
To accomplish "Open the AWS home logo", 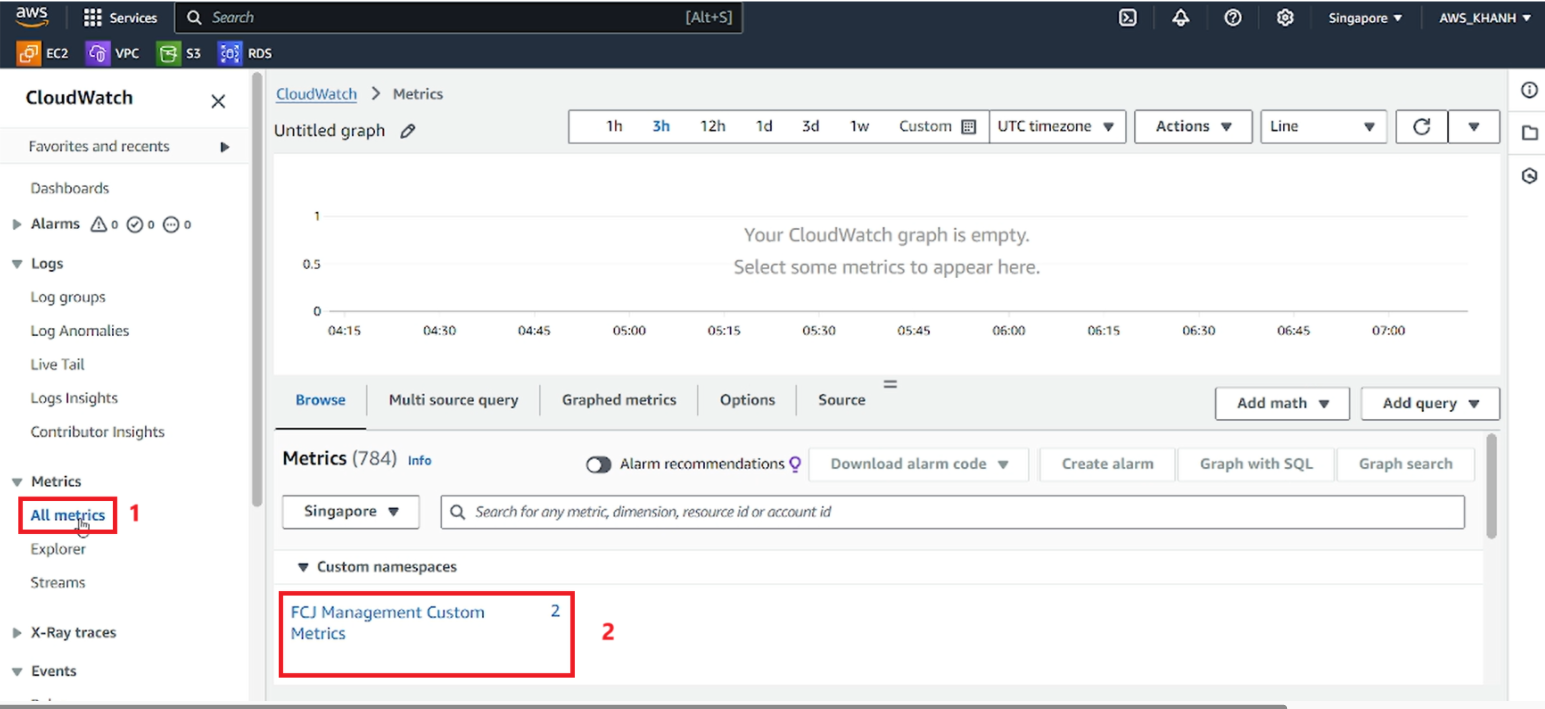I will click(x=32, y=17).
